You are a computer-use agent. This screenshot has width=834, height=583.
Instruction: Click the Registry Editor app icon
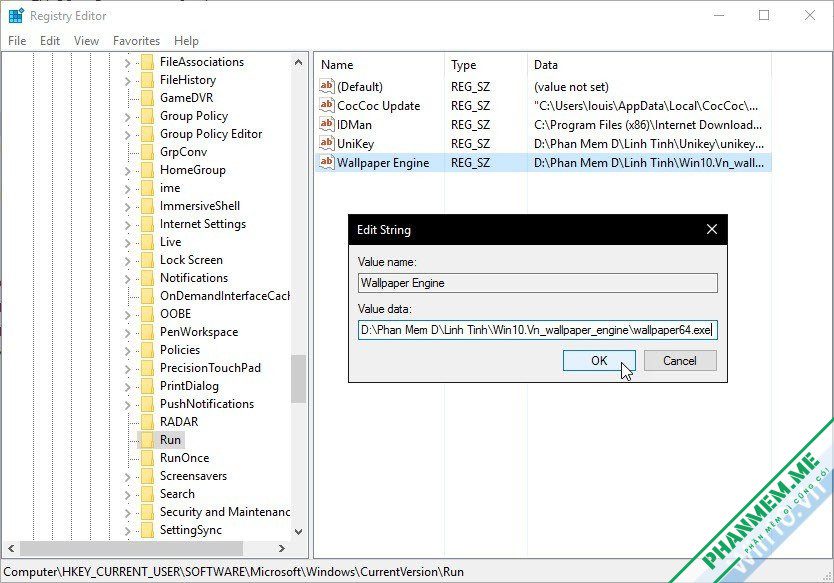[16, 16]
